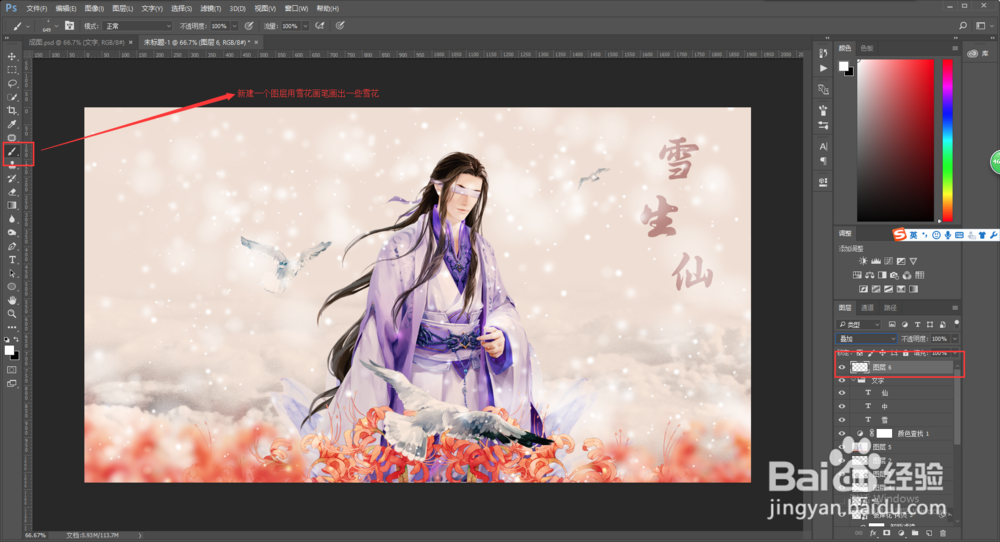Viewport: 1000px width, 542px height.
Task: Open the 文件(F) menu
Action: (x=36, y=8)
